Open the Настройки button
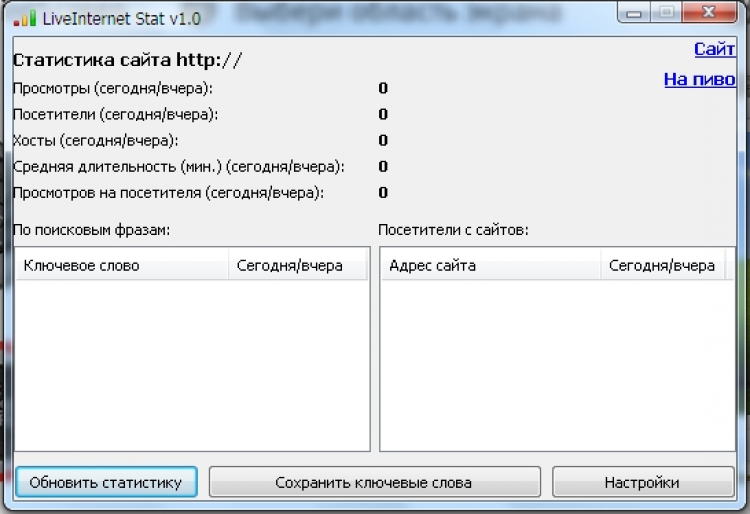The width and height of the screenshot is (750, 514). pyautogui.click(x=643, y=482)
